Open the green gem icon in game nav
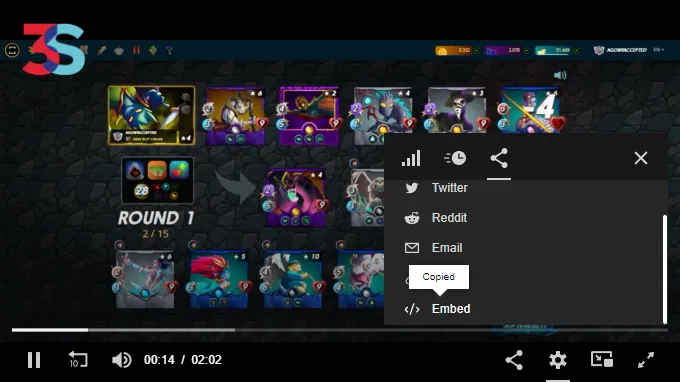The height and width of the screenshot is (382, 680). coord(153,50)
